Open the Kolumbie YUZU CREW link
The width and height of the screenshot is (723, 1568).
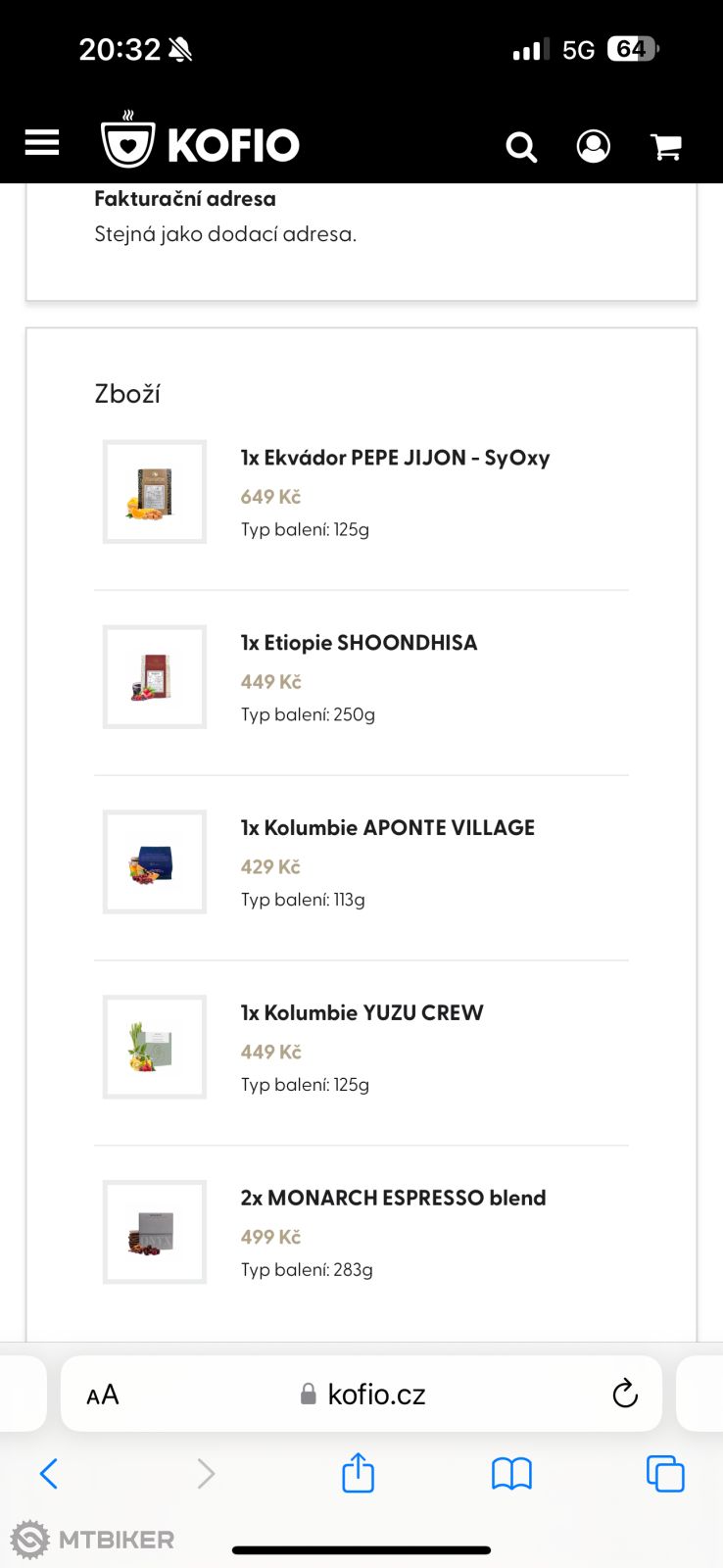[x=362, y=1013]
